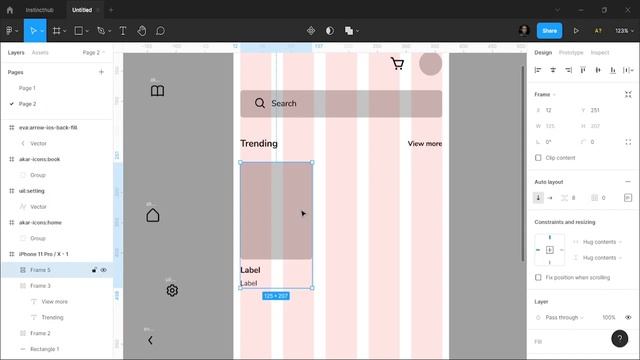The width and height of the screenshot is (640, 360).
Task: Click the Use as mask icon
Action: pos(330,31)
